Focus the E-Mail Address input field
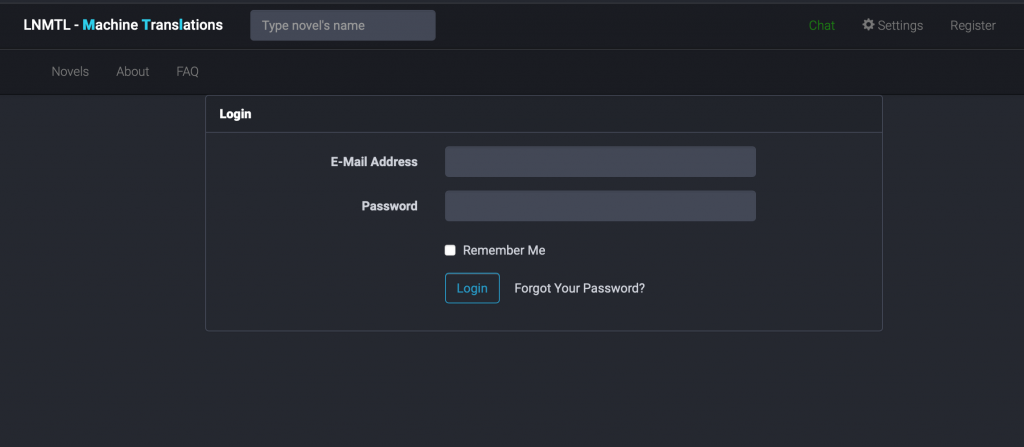This screenshot has height=447, width=1024. [x=600, y=162]
